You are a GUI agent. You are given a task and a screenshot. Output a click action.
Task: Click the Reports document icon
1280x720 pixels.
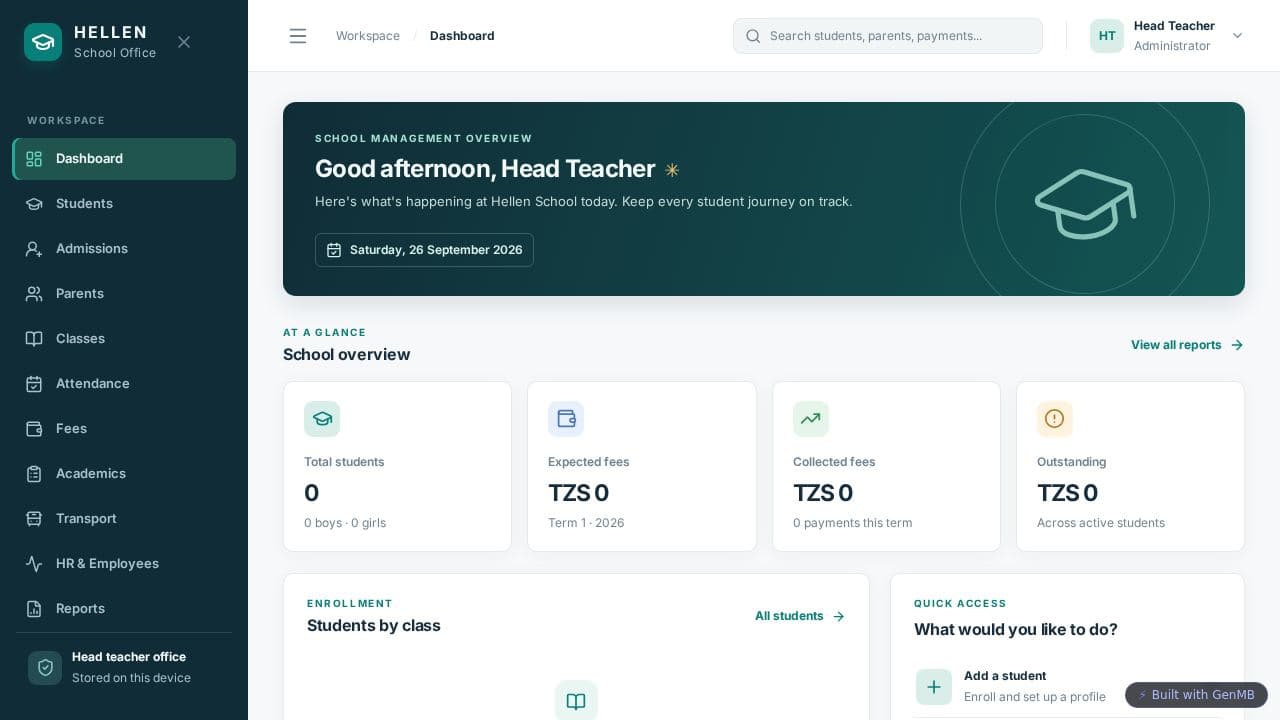[x=34, y=609]
